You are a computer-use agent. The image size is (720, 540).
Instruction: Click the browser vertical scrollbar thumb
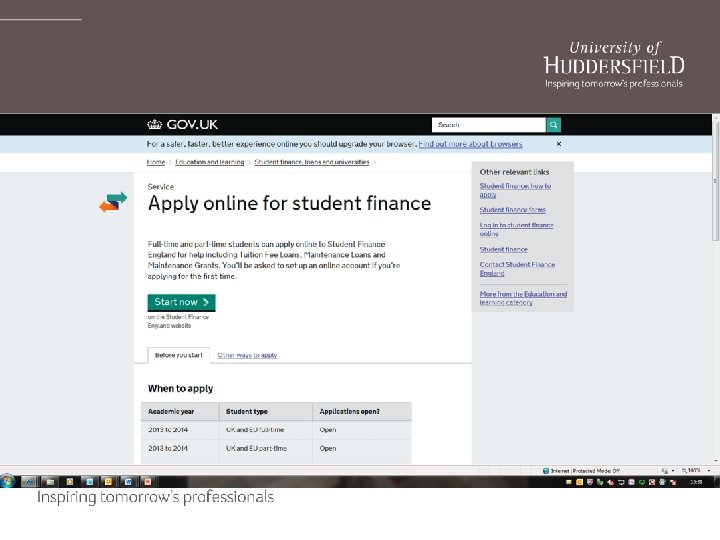715,181
